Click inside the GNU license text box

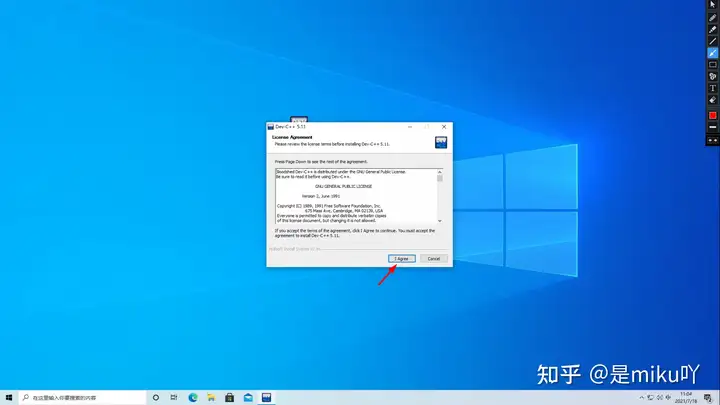pyautogui.click(x=356, y=196)
